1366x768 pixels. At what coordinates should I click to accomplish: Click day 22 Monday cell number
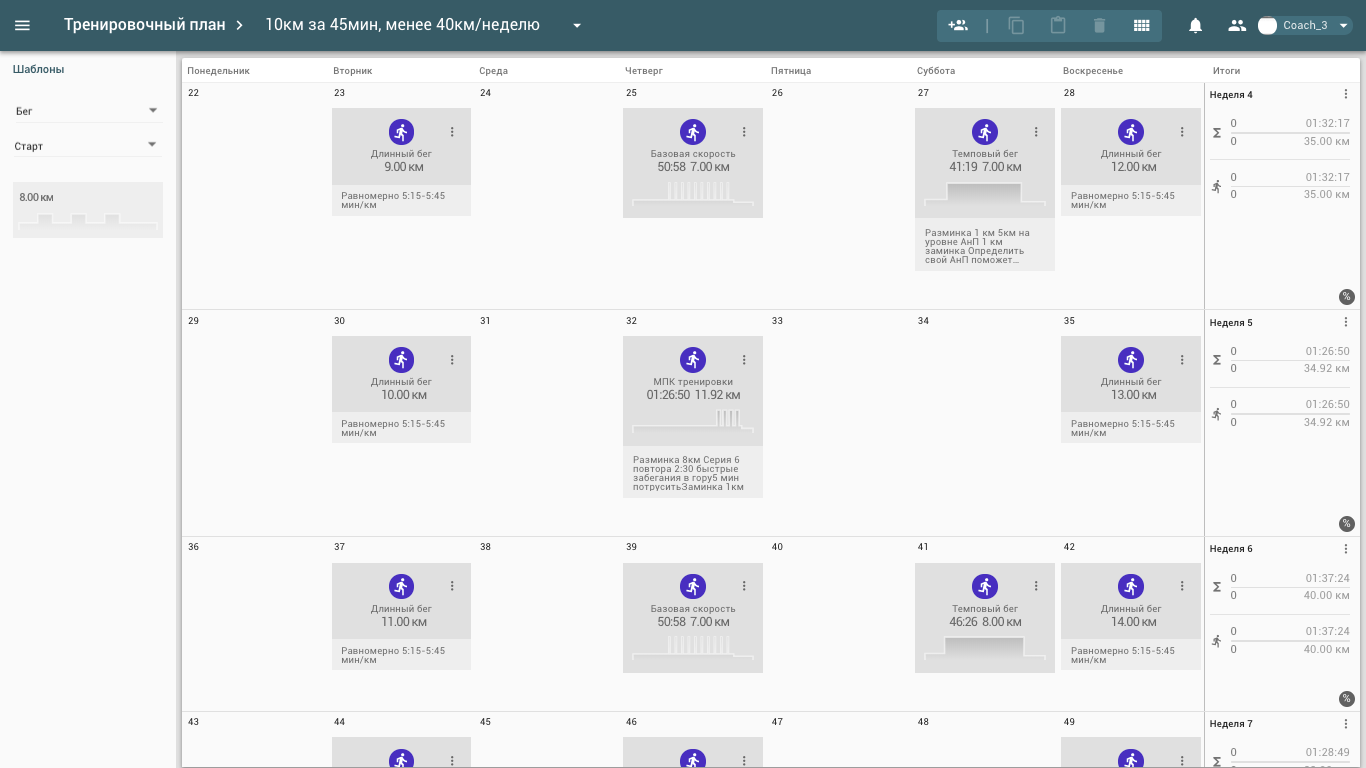(x=193, y=93)
